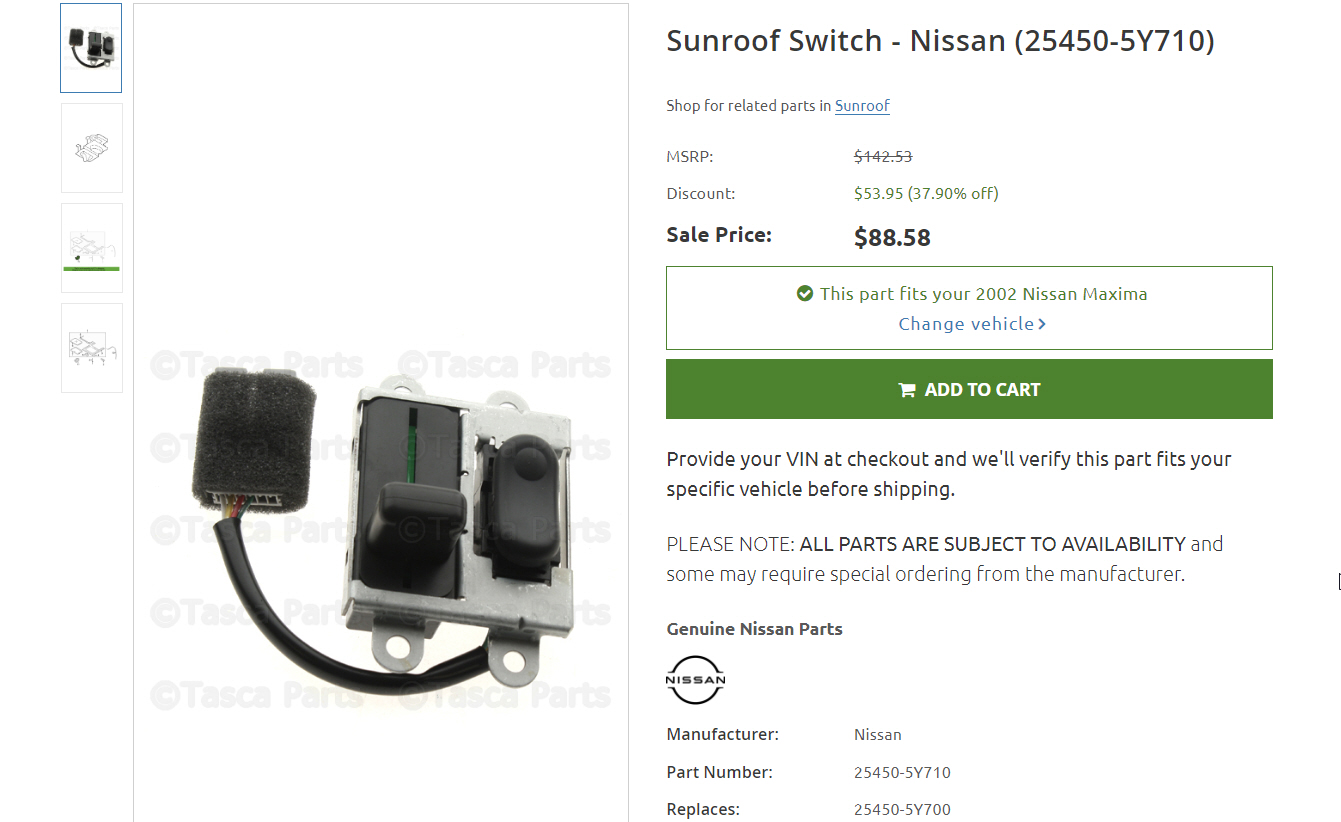Screen dimensions: 1341x822
Task: Click part number value 25450-5Y710
Action: (902, 772)
